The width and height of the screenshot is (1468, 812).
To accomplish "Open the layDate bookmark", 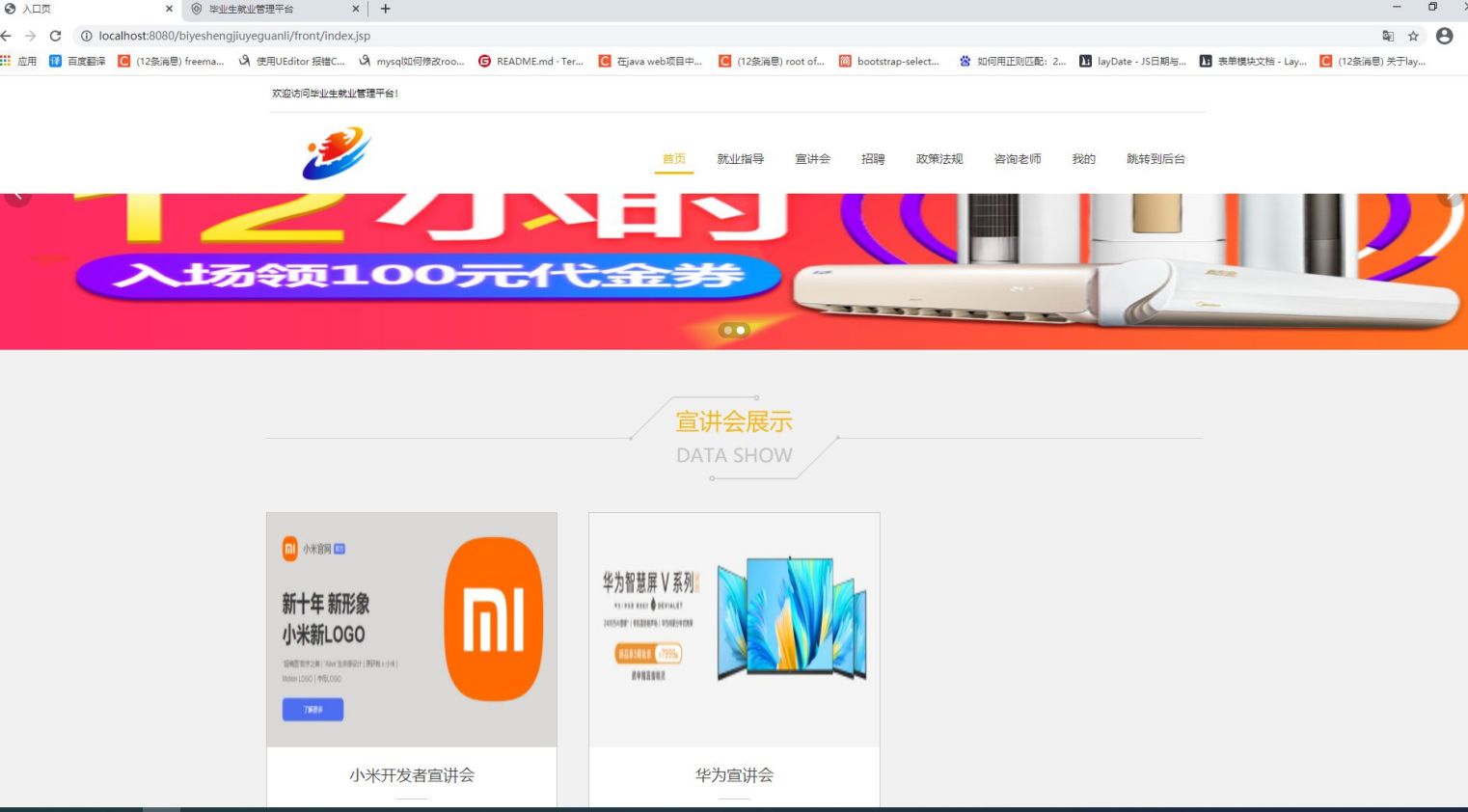I will [1132, 61].
